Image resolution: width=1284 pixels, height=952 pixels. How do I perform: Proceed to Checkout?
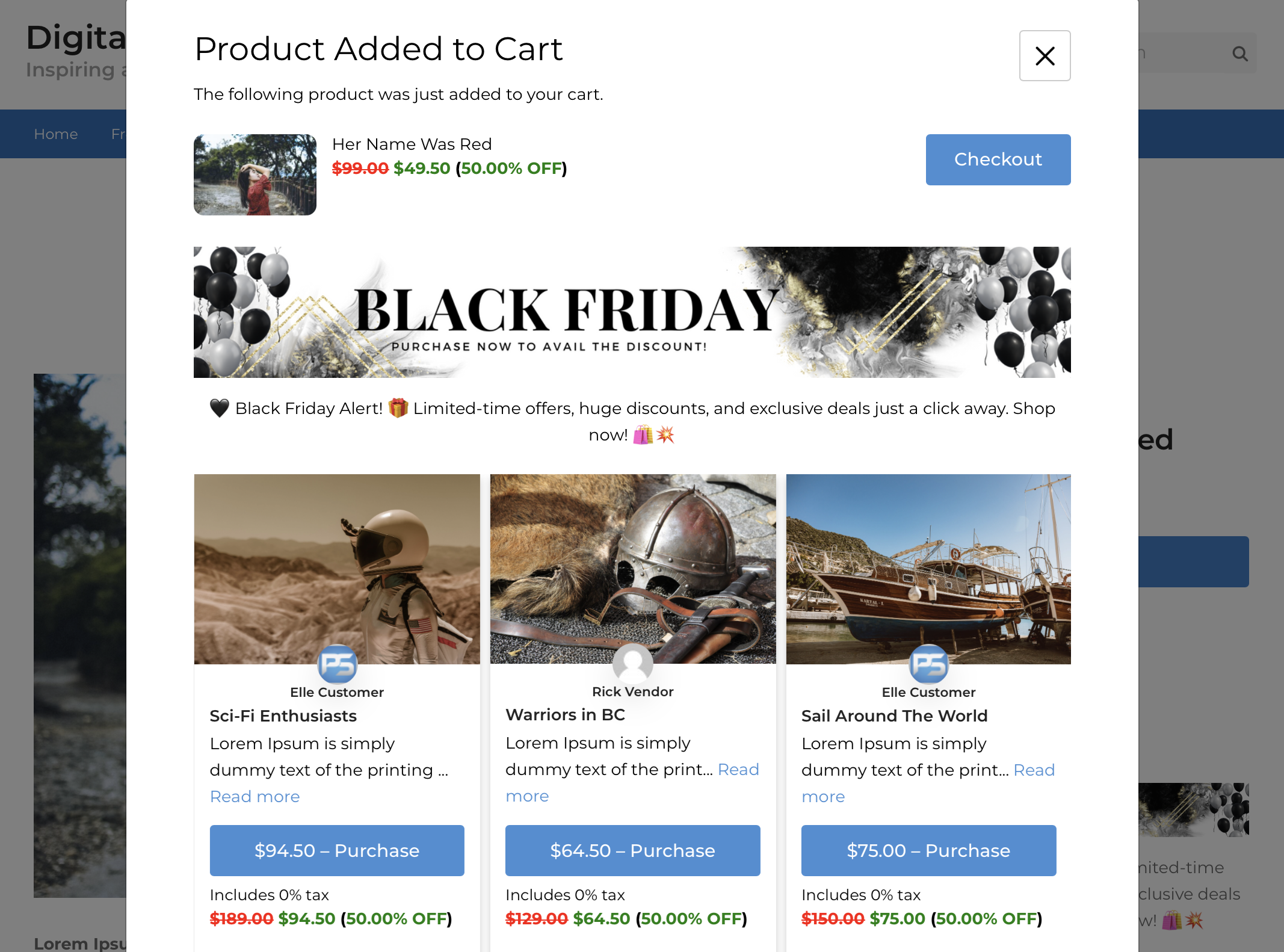[998, 159]
